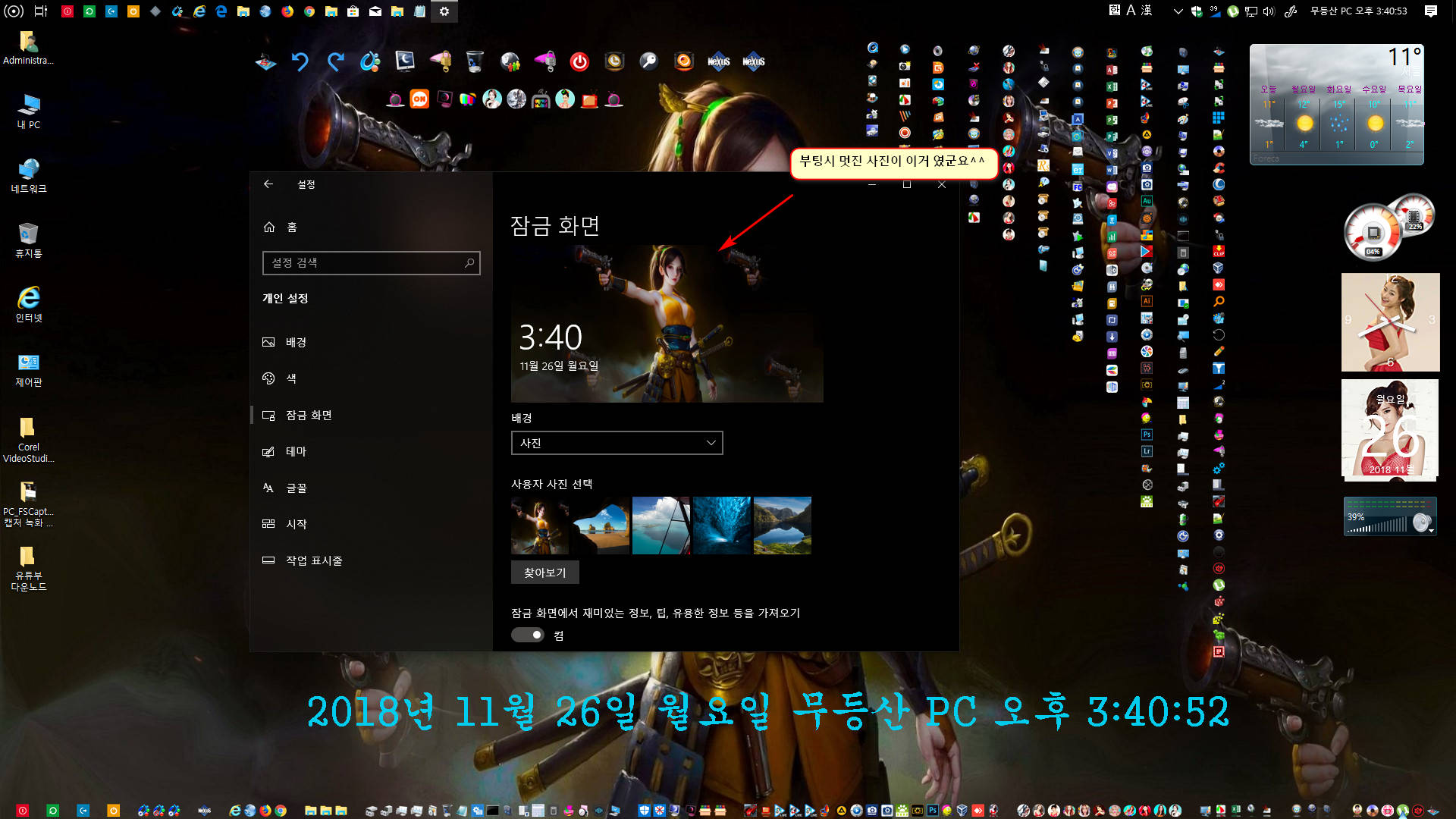Open Firefox from the top taskbar

(x=287, y=11)
